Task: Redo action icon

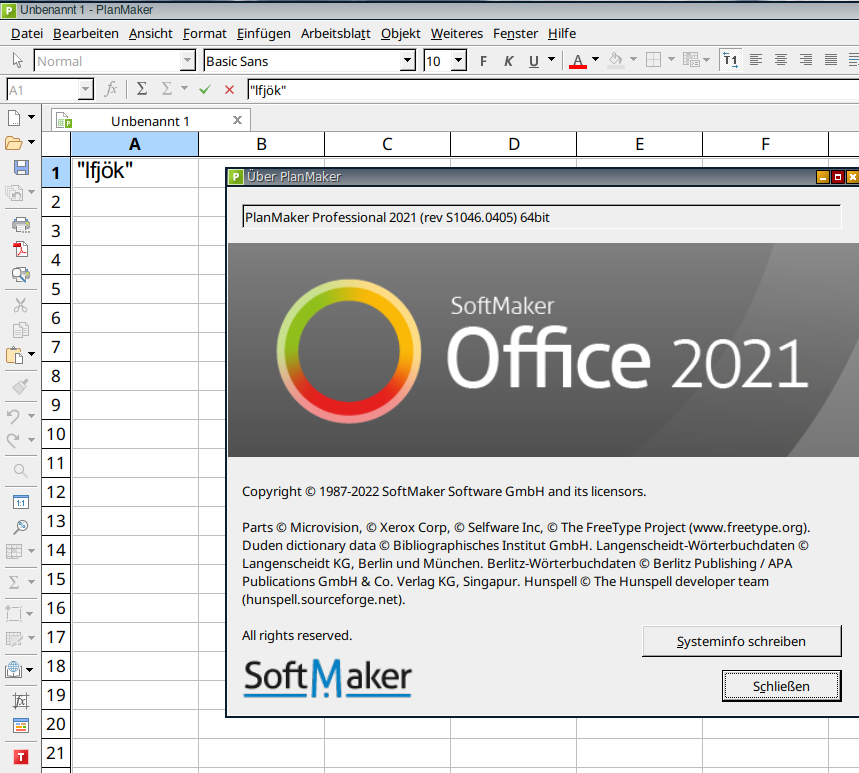Action: click(x=14, y=439)
